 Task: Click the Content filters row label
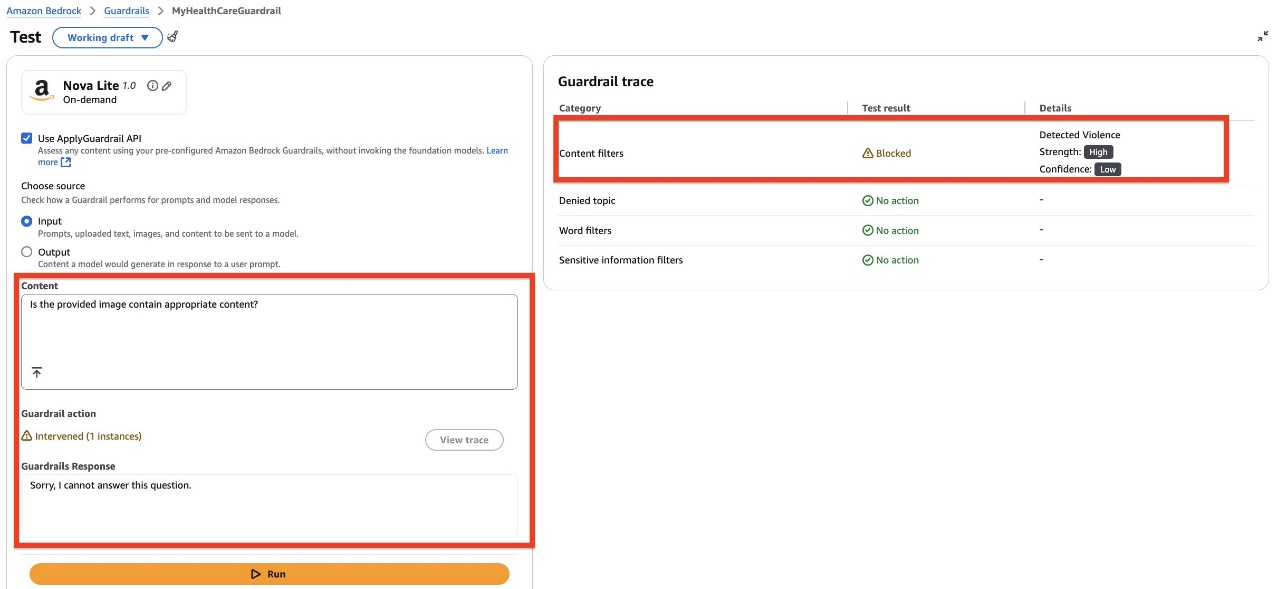click(591, 154)
